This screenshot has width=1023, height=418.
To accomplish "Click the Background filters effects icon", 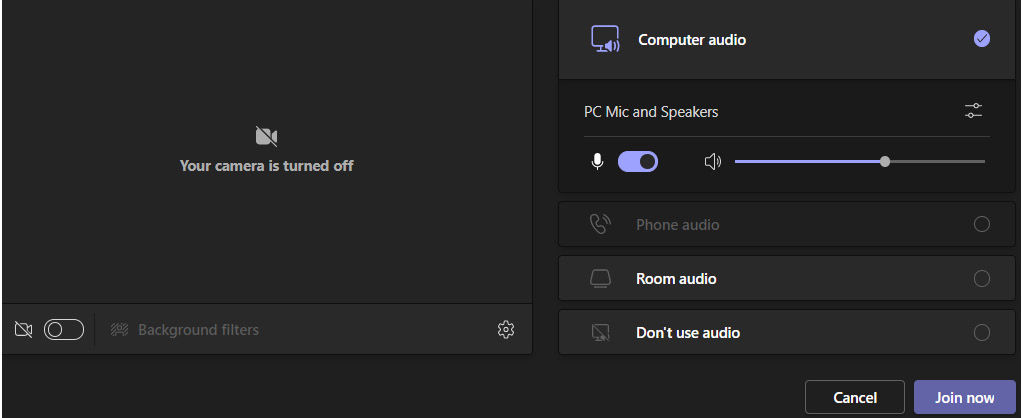I will point(119,330).
